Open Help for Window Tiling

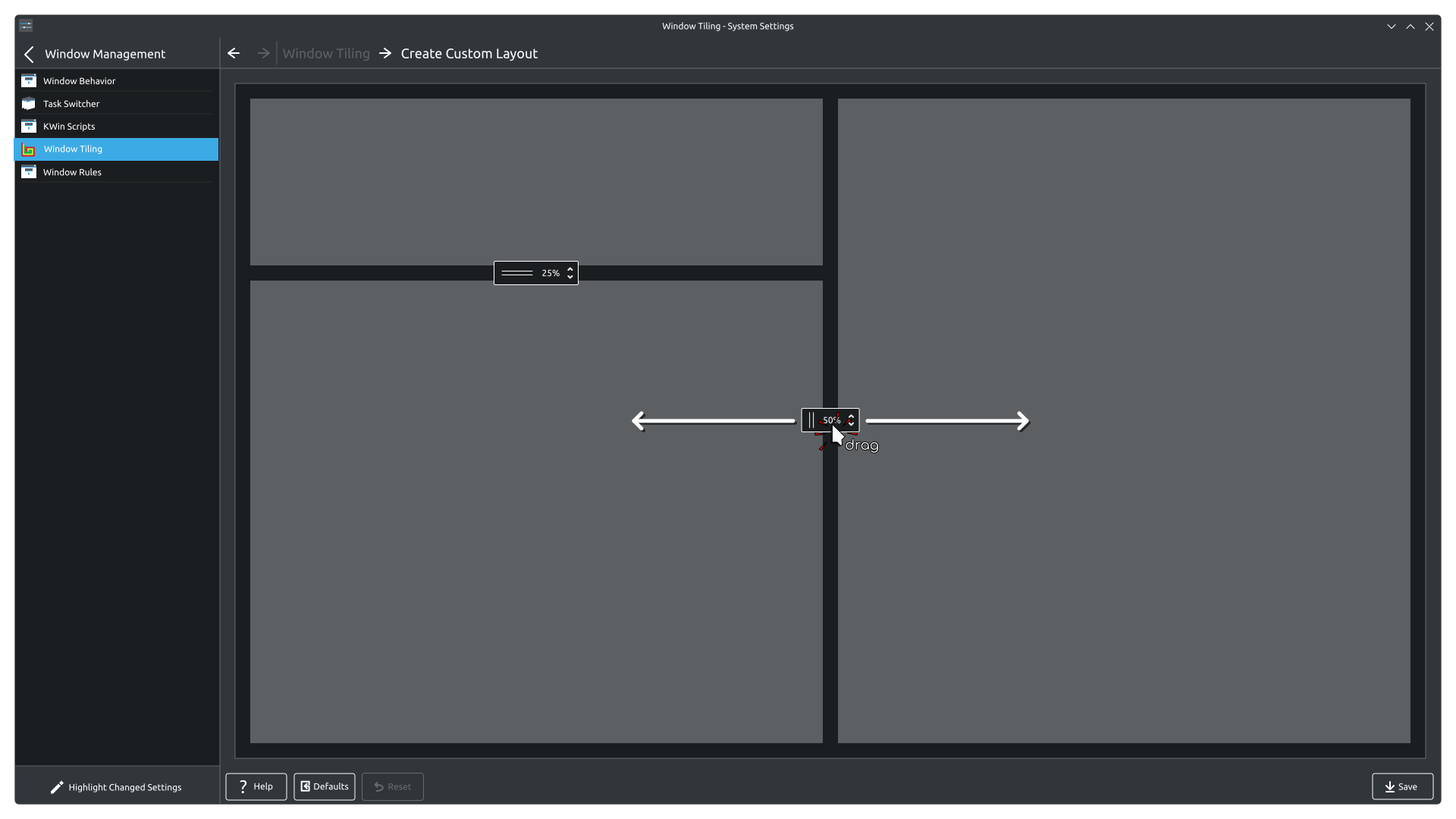pyautogui.click(x=256, y=786)
